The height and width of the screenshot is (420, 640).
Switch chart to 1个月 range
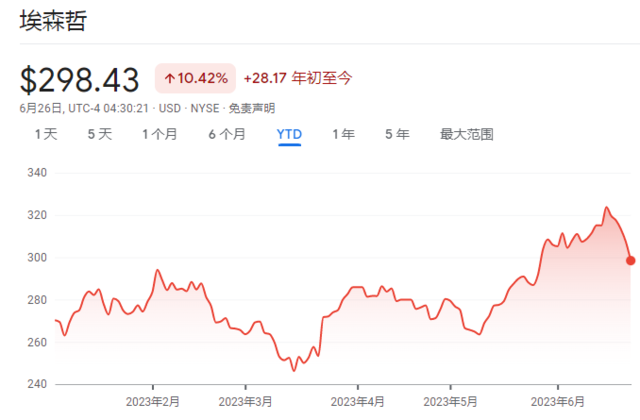point(160,134)
